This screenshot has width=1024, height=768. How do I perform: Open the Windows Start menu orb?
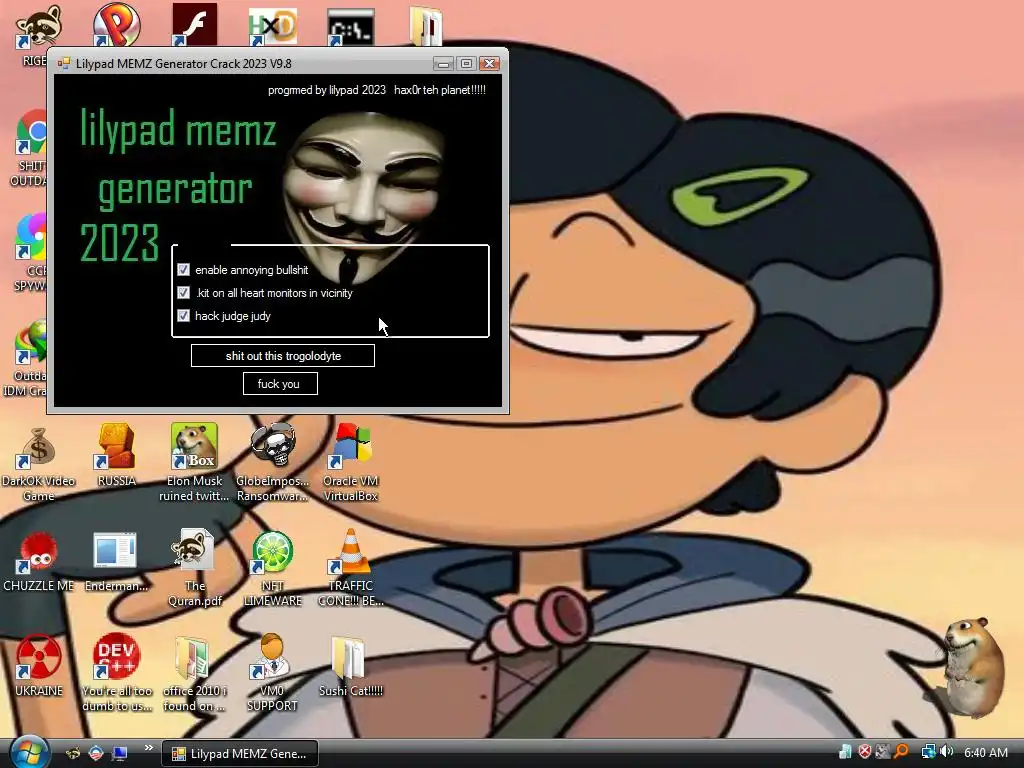tap(30, 752)
